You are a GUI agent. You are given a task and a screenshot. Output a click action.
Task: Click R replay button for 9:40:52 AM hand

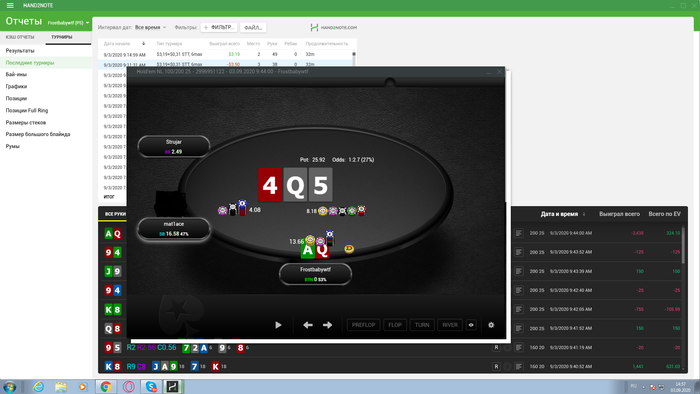click(x=496, y=366)
